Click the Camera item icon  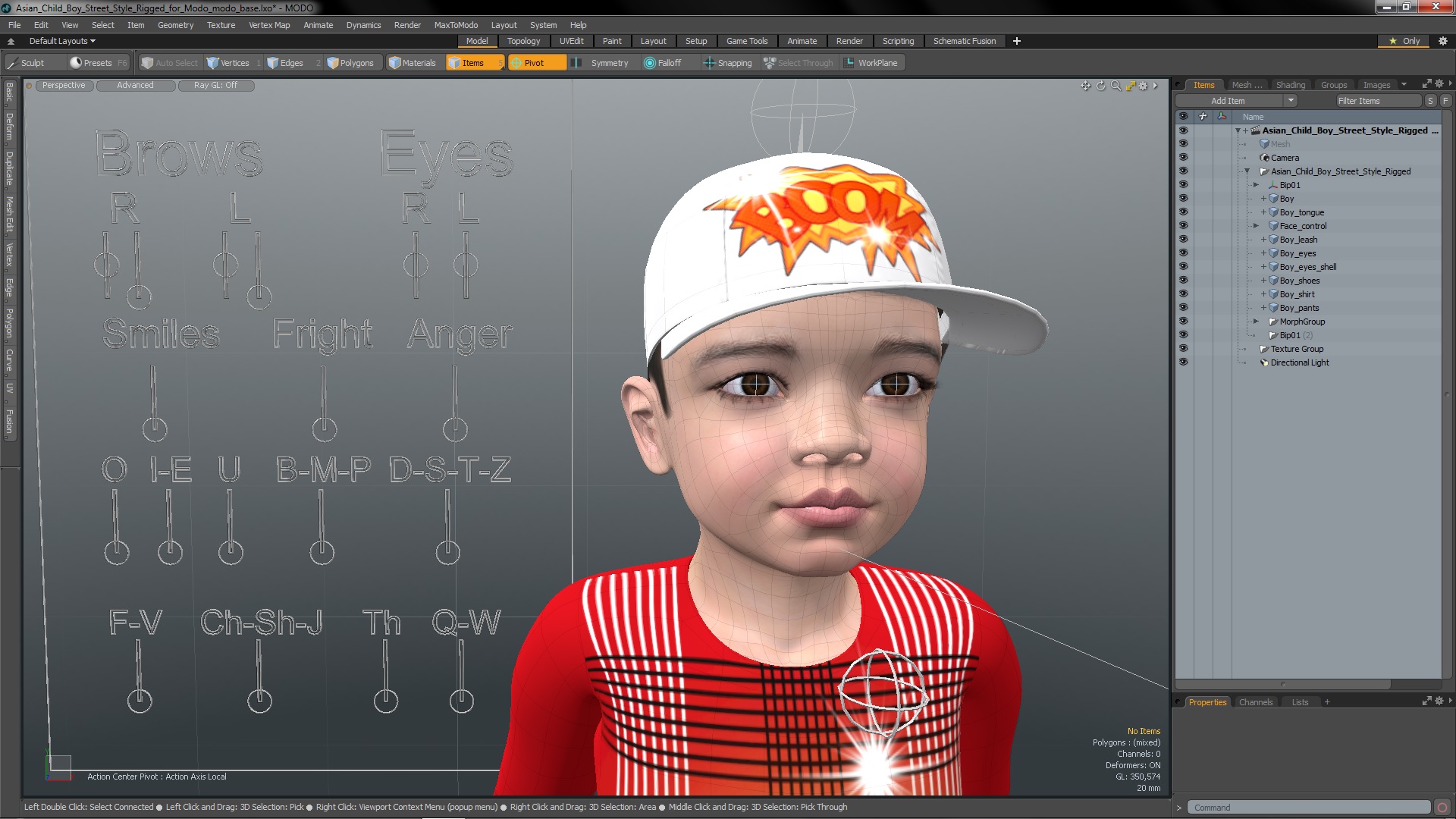coord(1264,158)
